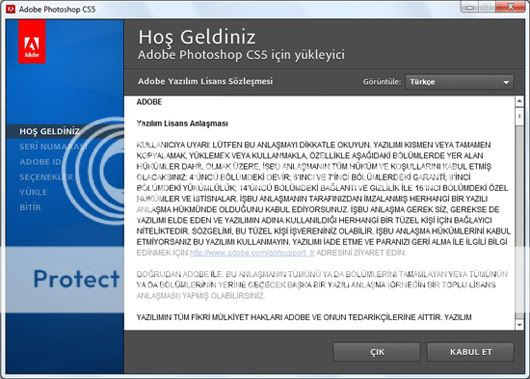Select BİTİR step in sidebar
530x379 pixels.
click(x=30, y=207)
